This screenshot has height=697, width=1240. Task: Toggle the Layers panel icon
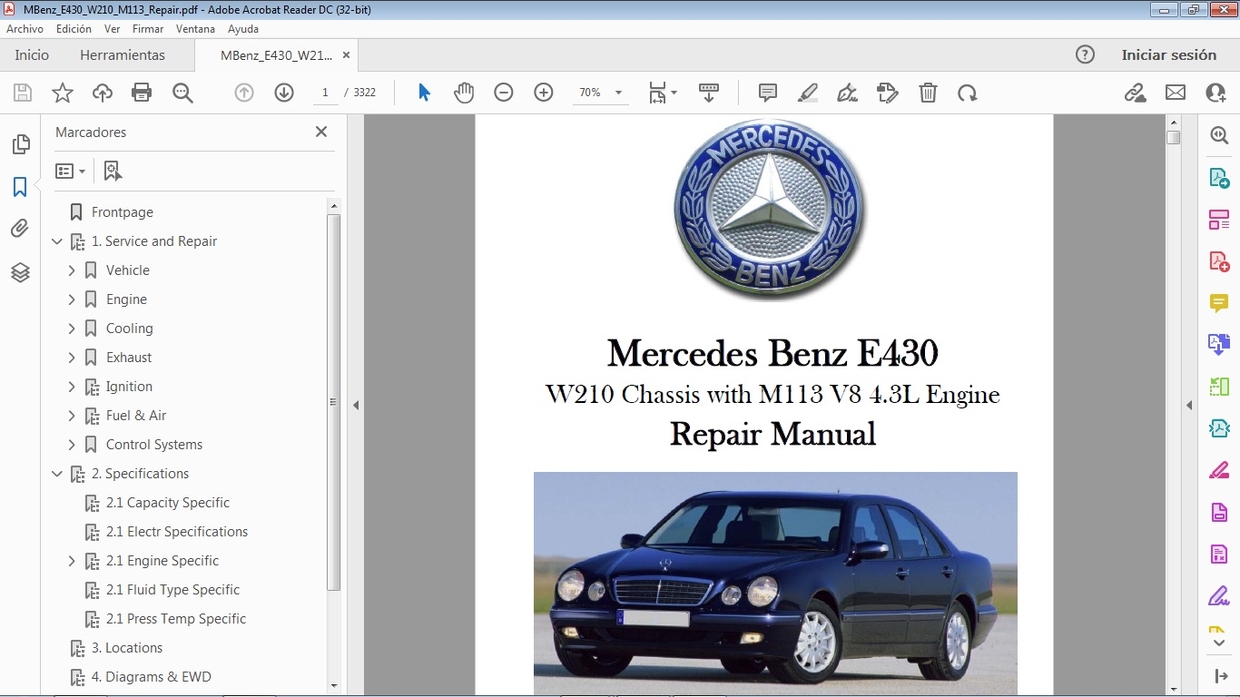[x=21, y=272]
